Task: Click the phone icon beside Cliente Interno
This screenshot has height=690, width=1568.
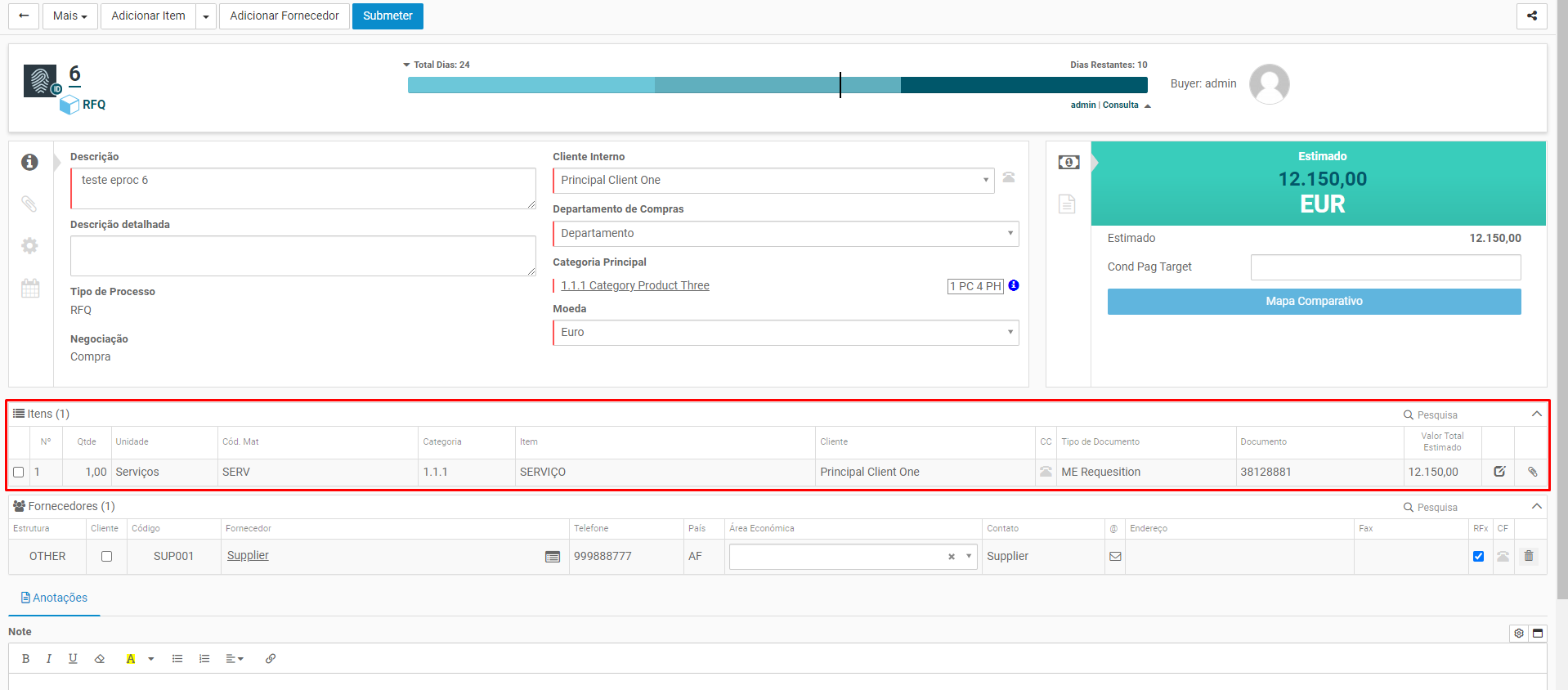Action: click(x=1009, y=177)
